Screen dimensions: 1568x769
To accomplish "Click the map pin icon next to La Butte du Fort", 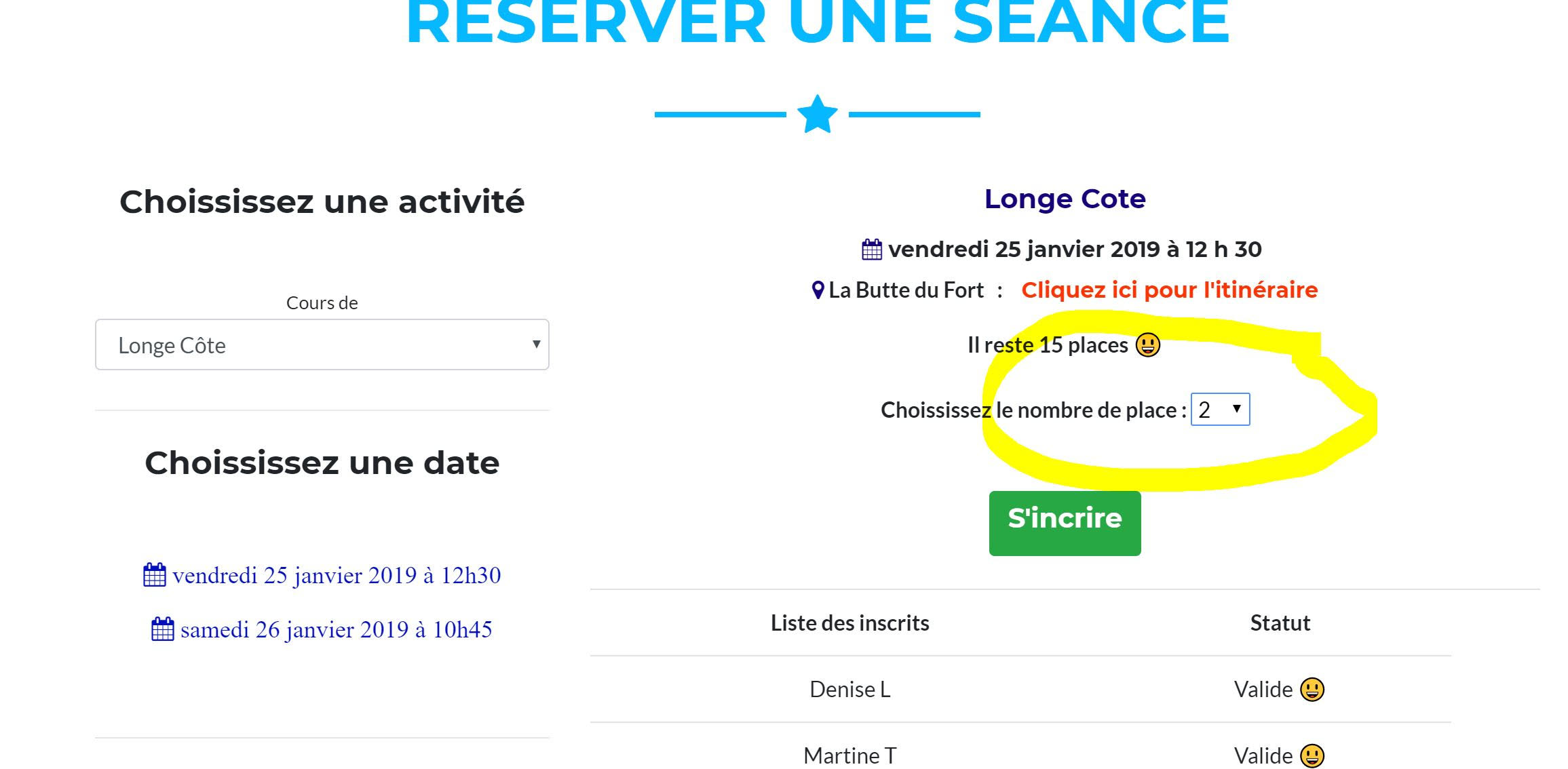I will pyautogui.click(x=818, y=290).
